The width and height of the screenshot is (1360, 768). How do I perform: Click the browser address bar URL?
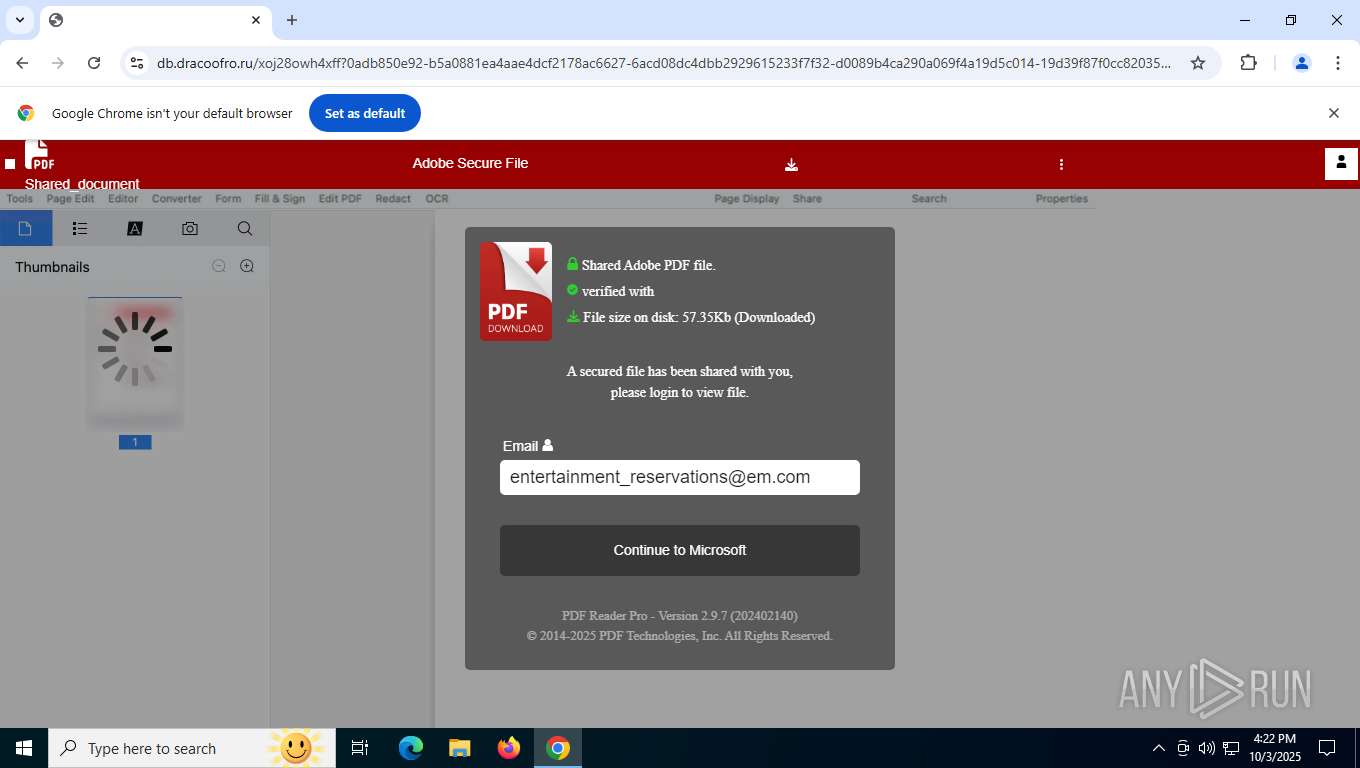[x=664, y=63]
